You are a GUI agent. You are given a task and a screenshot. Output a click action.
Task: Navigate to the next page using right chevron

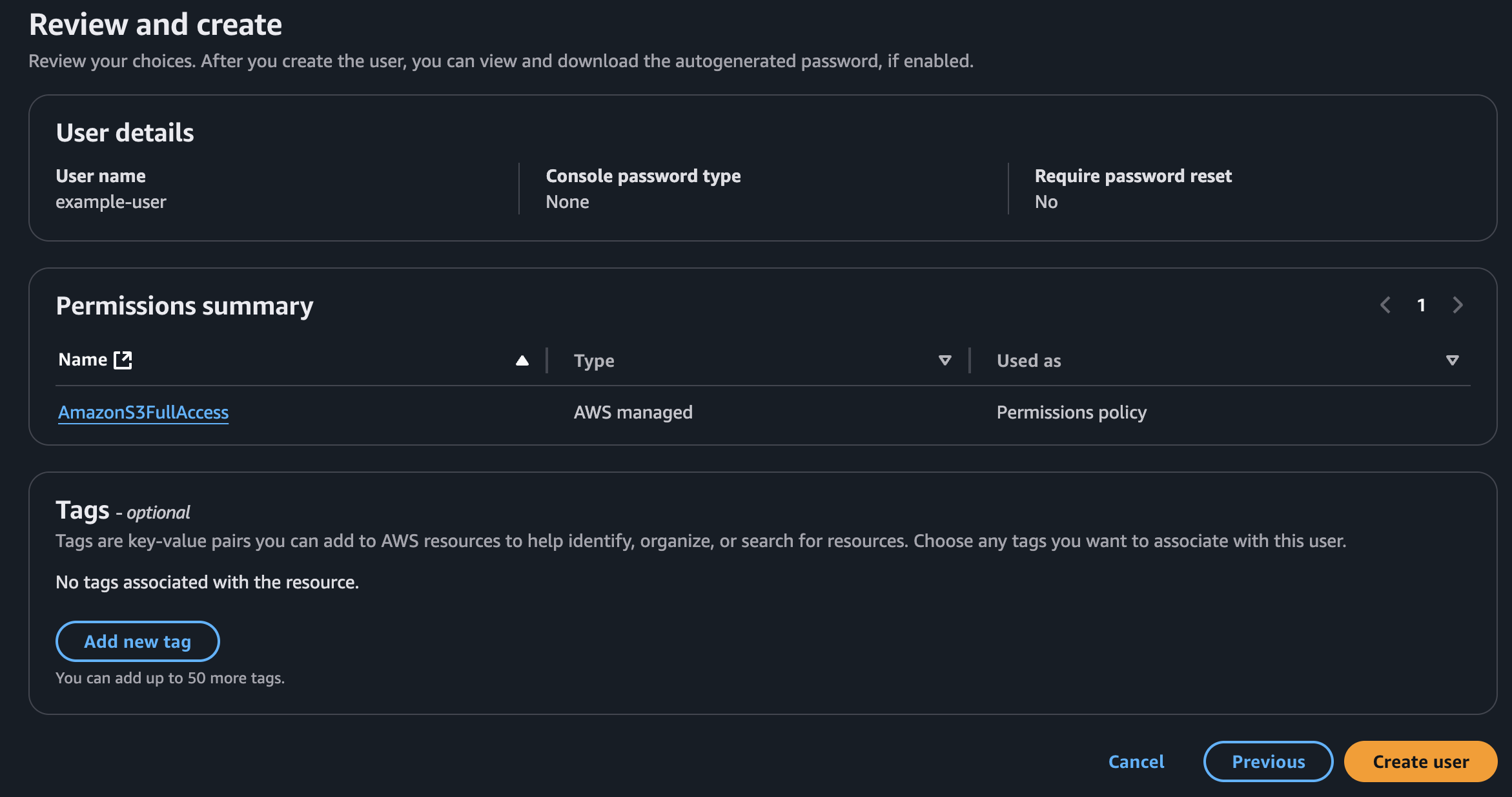(1457, 305)
